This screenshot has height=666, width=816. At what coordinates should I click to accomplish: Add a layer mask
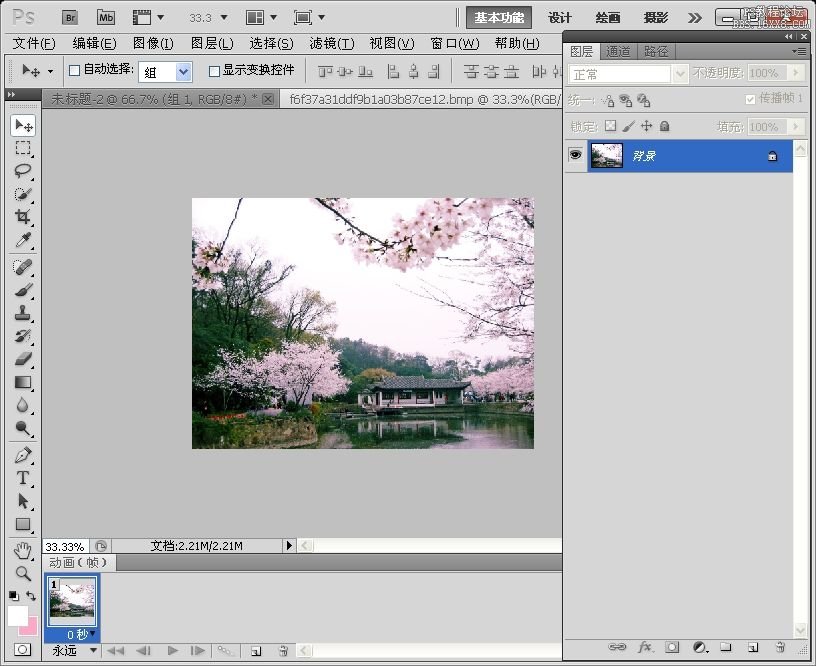tap(672, 647)
